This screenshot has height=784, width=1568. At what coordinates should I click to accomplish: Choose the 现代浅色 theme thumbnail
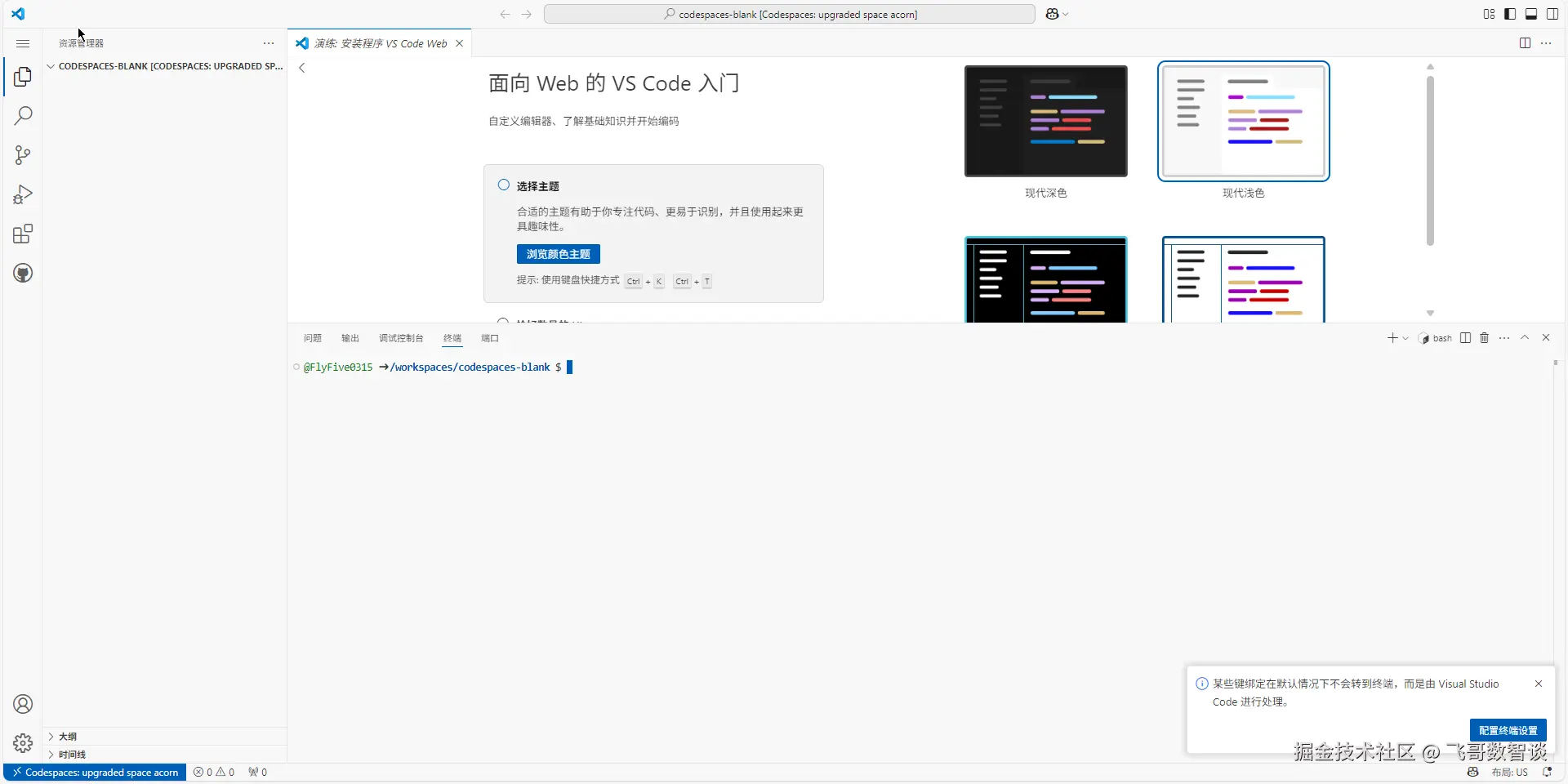(x=1244, y=122)
